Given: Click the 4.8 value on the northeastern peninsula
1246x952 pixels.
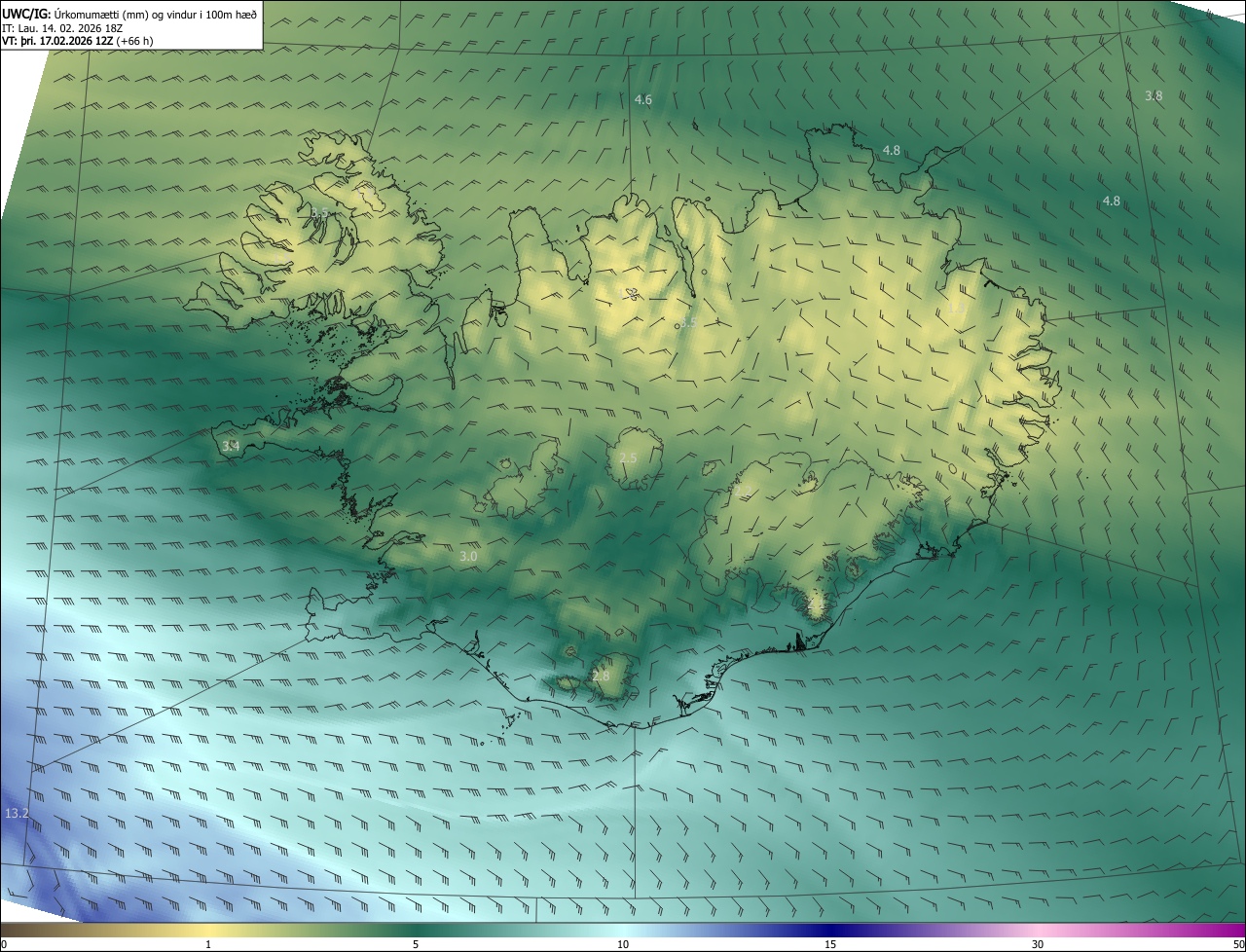Looking at the screenshot, I should [x=891, y=150].
